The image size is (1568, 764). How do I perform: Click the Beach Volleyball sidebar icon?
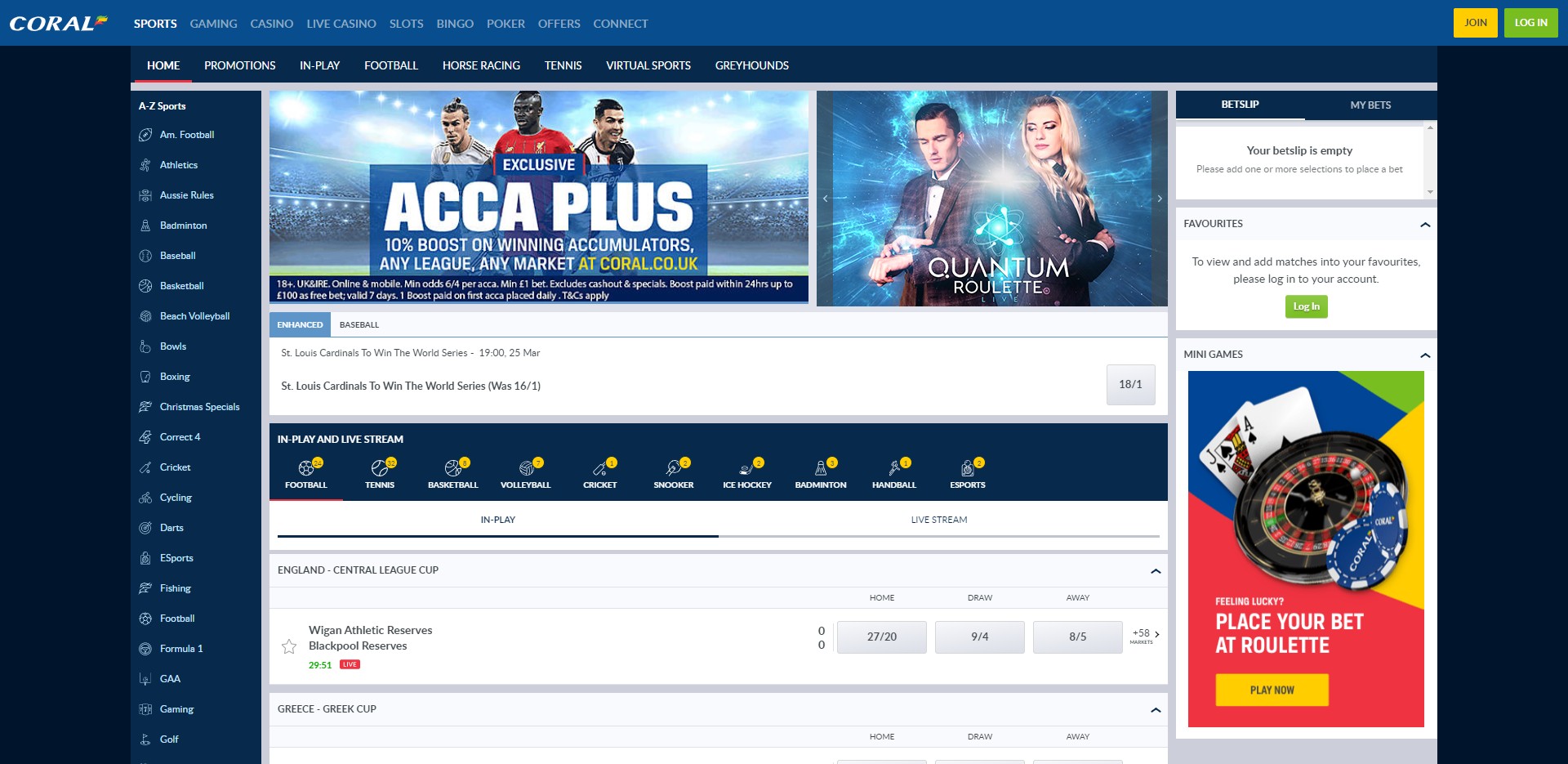pos(145,316)
